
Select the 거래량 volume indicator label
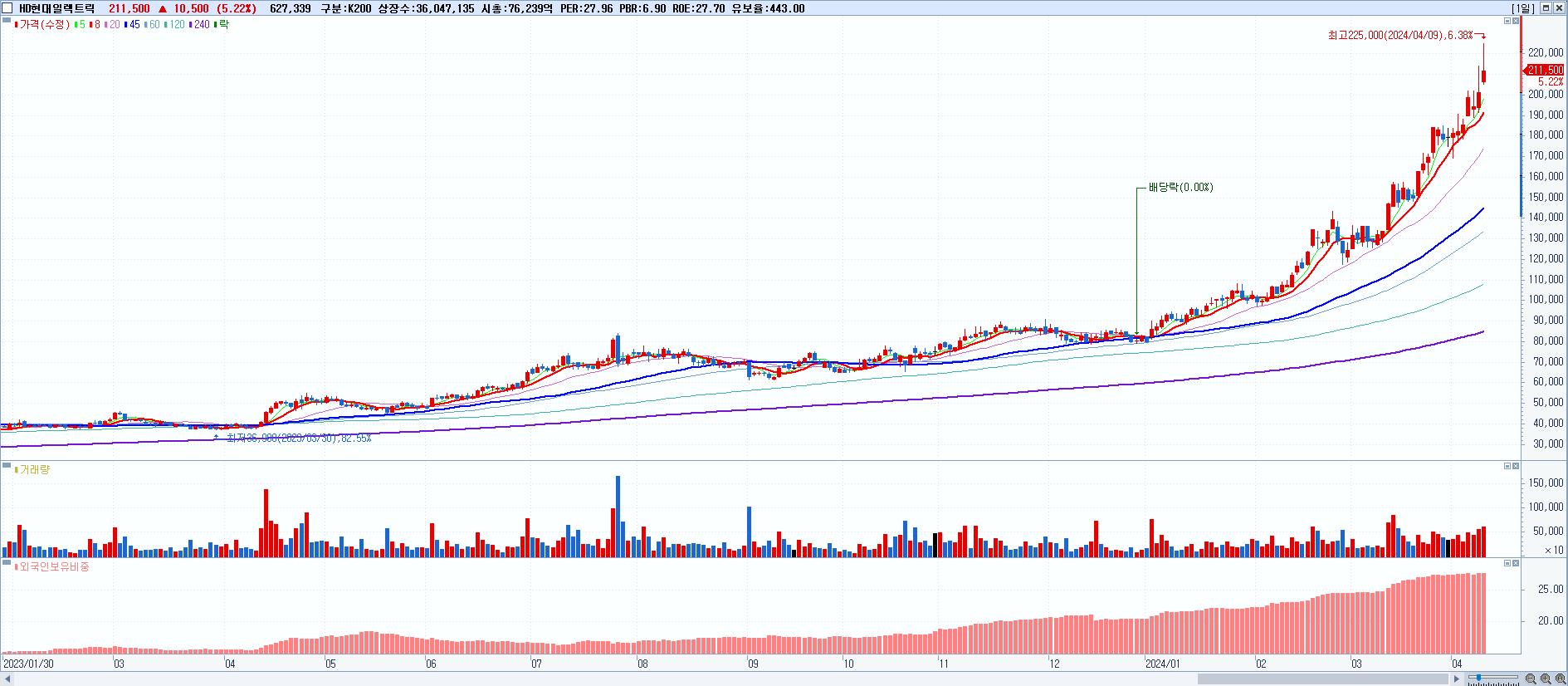point(32,470)
